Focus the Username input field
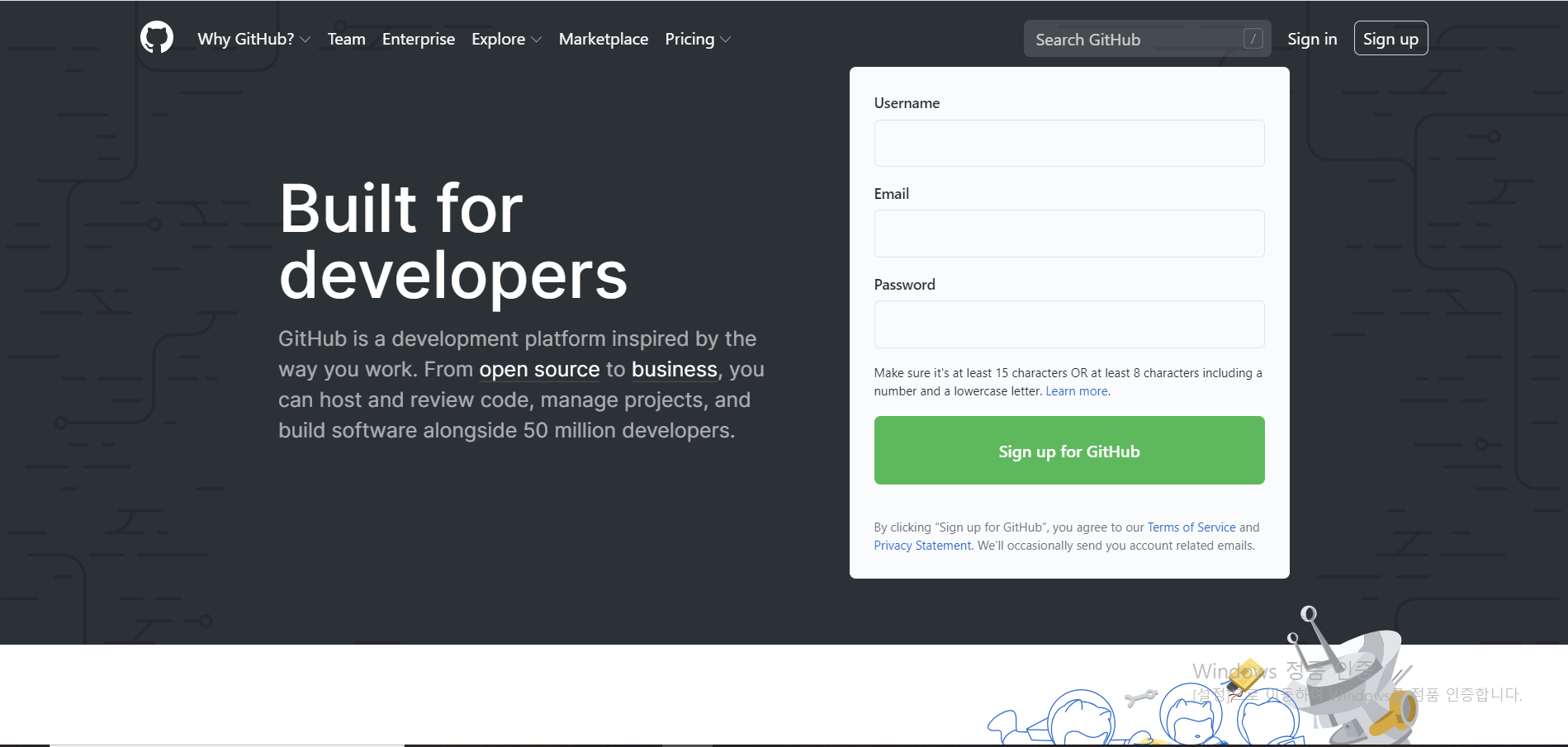The width and height of the screenshot is (1568, 747). tap(1069, 143)
